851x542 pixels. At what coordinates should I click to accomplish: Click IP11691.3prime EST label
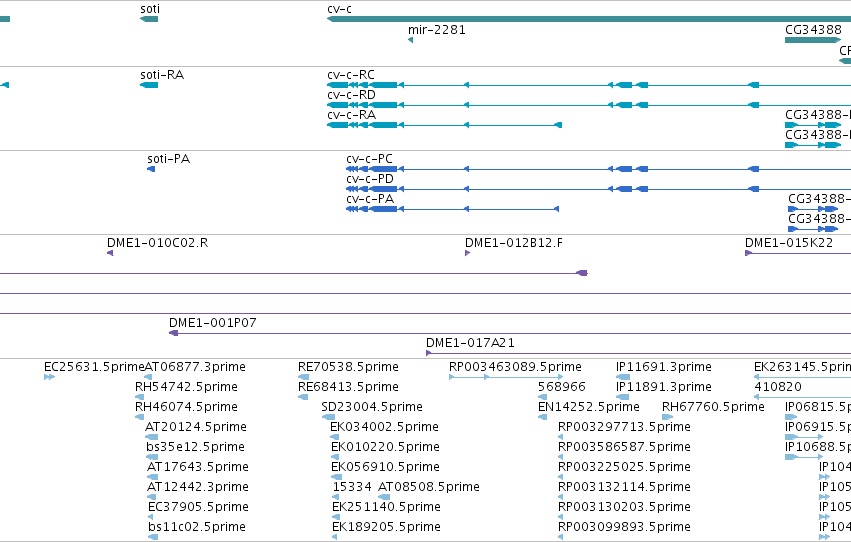(x=664, y=366)
